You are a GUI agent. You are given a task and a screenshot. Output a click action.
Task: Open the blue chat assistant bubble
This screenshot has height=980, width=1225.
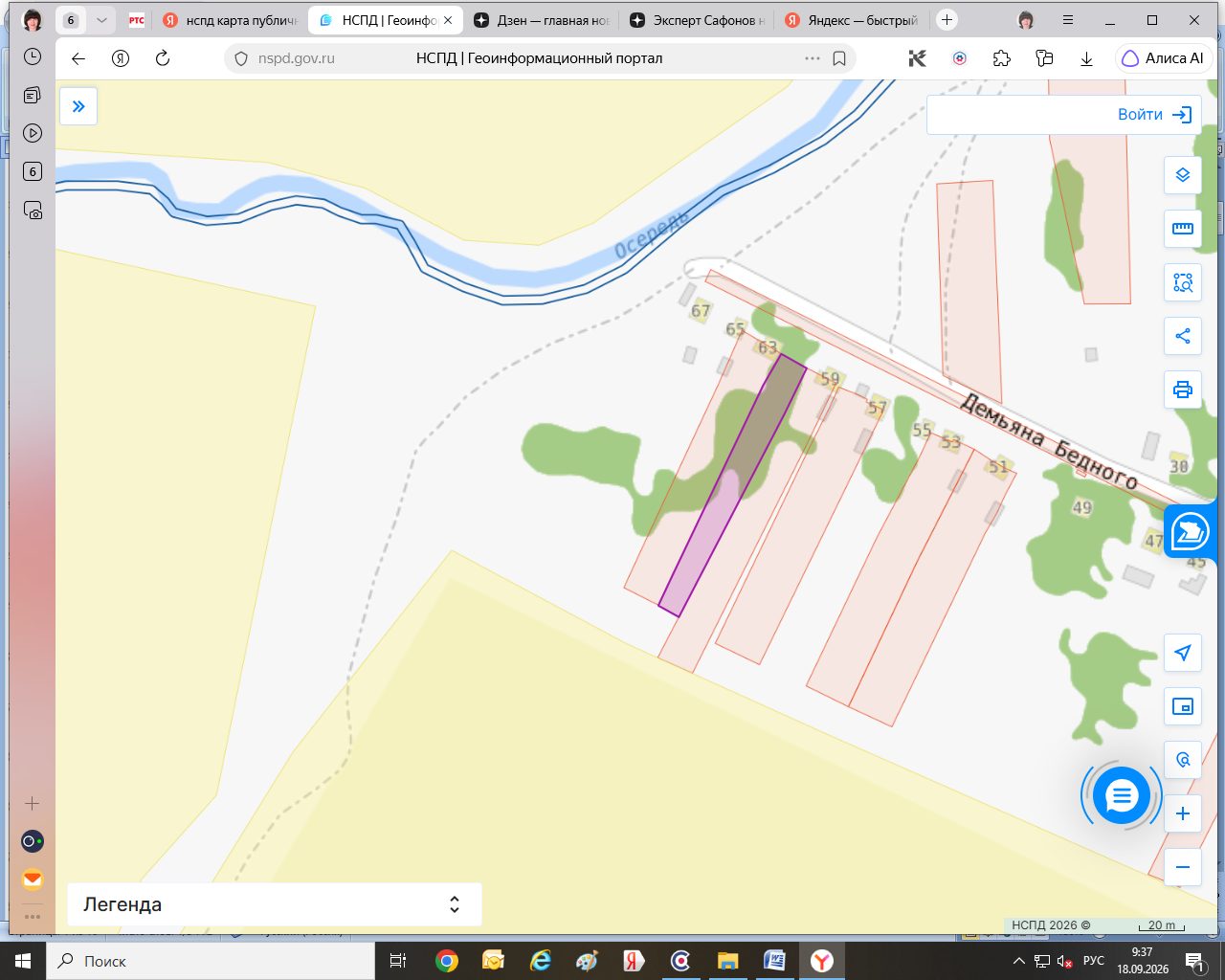point(1121,795)
